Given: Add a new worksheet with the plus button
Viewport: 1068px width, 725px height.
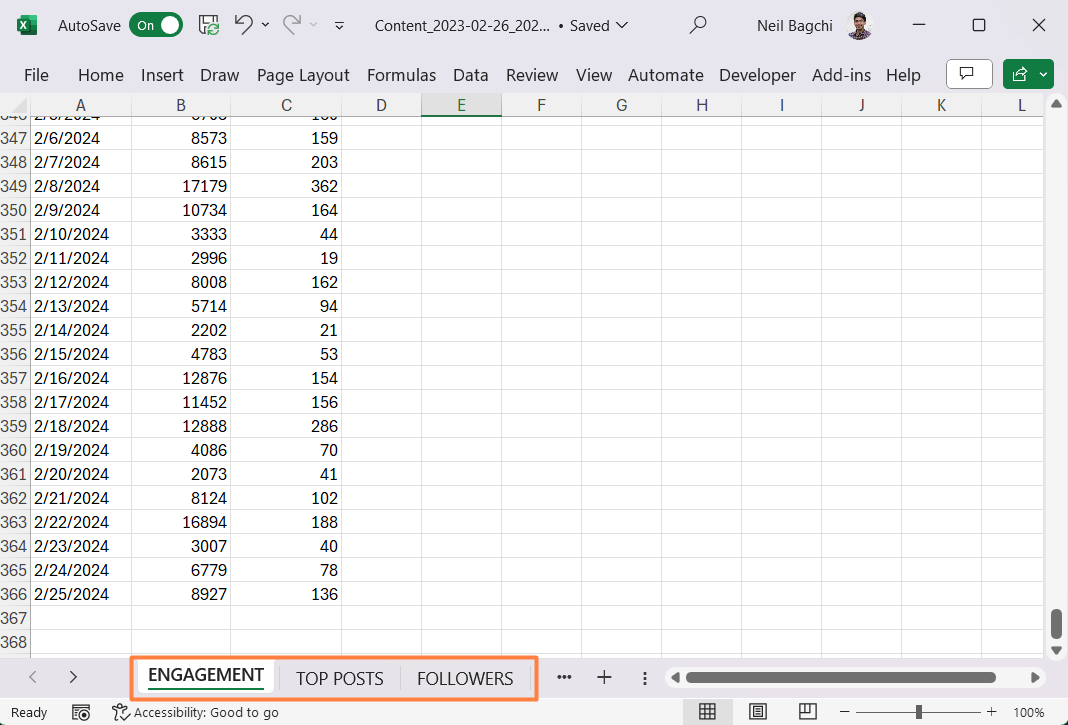Looking at the screenshot, I should point(604,677).
